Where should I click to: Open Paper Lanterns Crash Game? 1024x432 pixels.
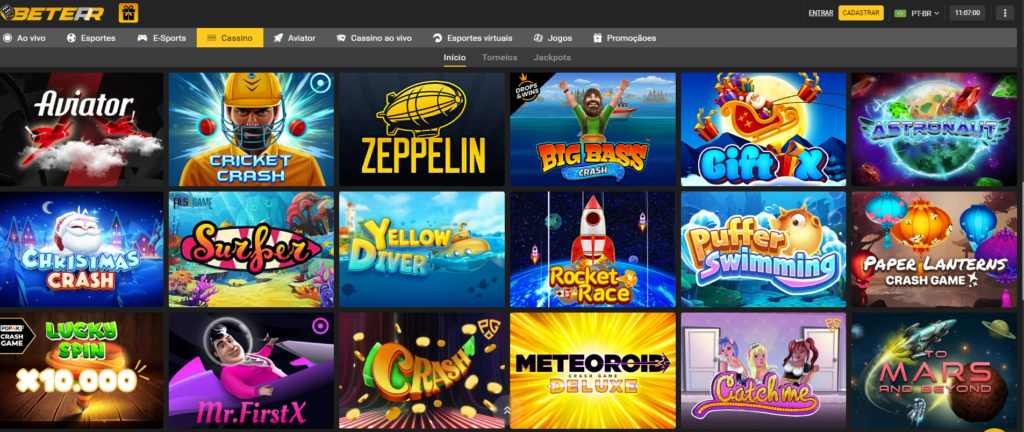click(934, 249)
